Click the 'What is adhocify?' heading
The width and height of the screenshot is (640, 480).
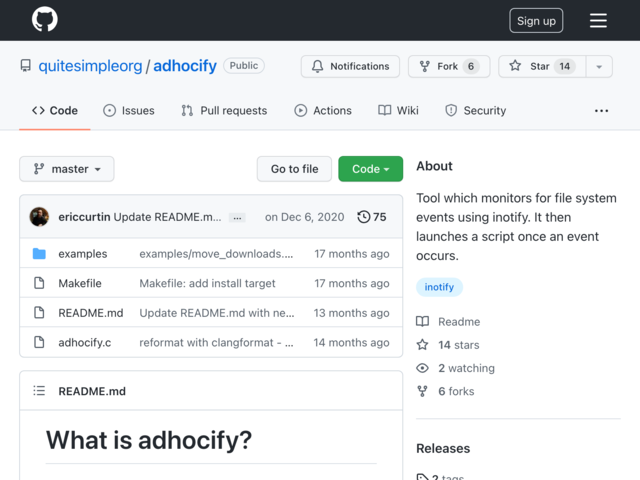pyautogui.click(x=149, y=440)
